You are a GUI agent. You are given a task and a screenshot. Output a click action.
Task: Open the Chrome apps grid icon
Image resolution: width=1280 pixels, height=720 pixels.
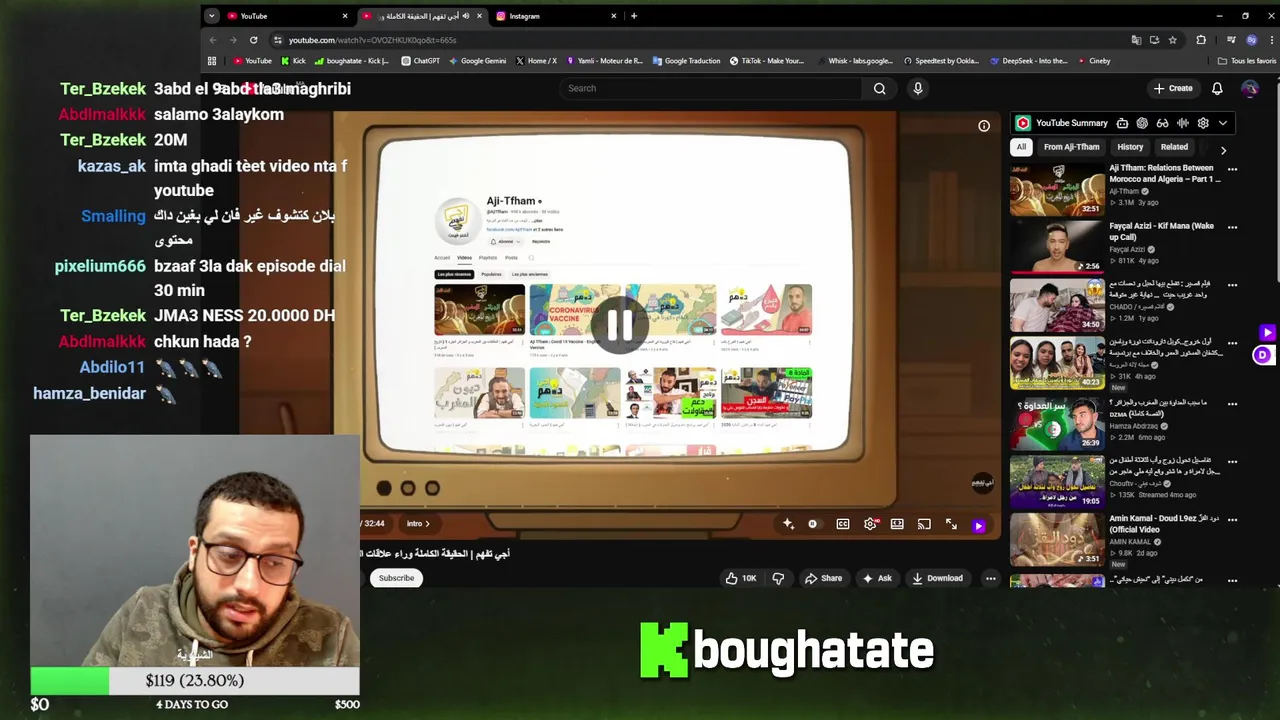click(211, 61)
